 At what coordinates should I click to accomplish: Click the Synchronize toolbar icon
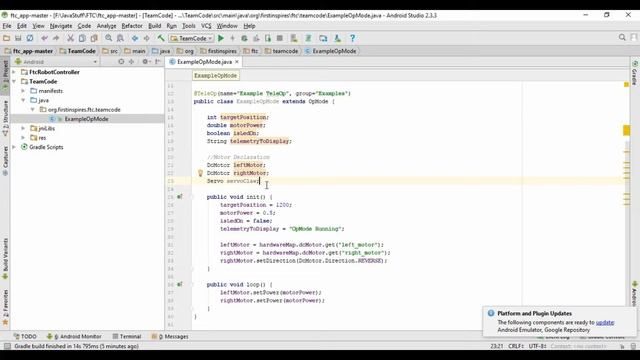(30, 38)
